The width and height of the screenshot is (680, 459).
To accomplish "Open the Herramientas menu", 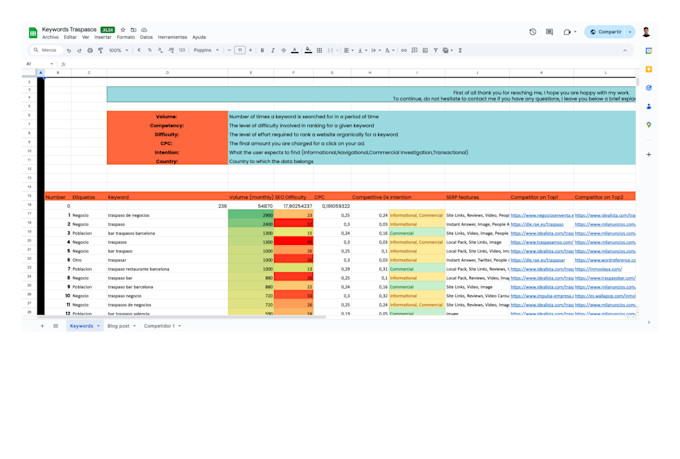I will (173, 37).
